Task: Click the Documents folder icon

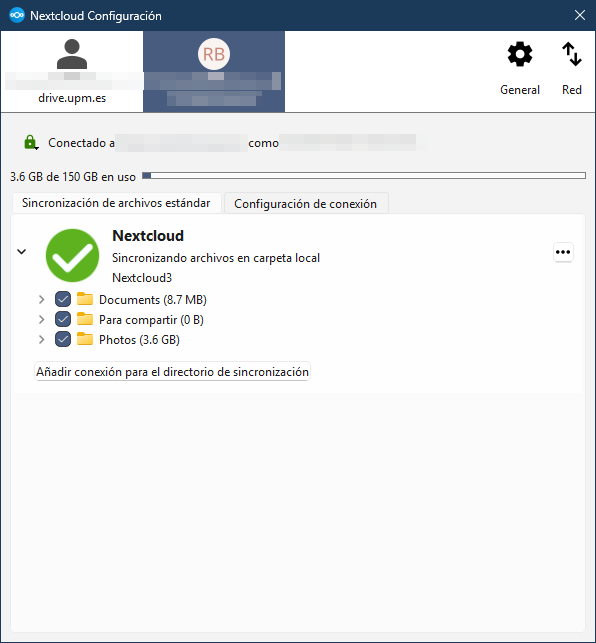Action: [x=85, y=299]
